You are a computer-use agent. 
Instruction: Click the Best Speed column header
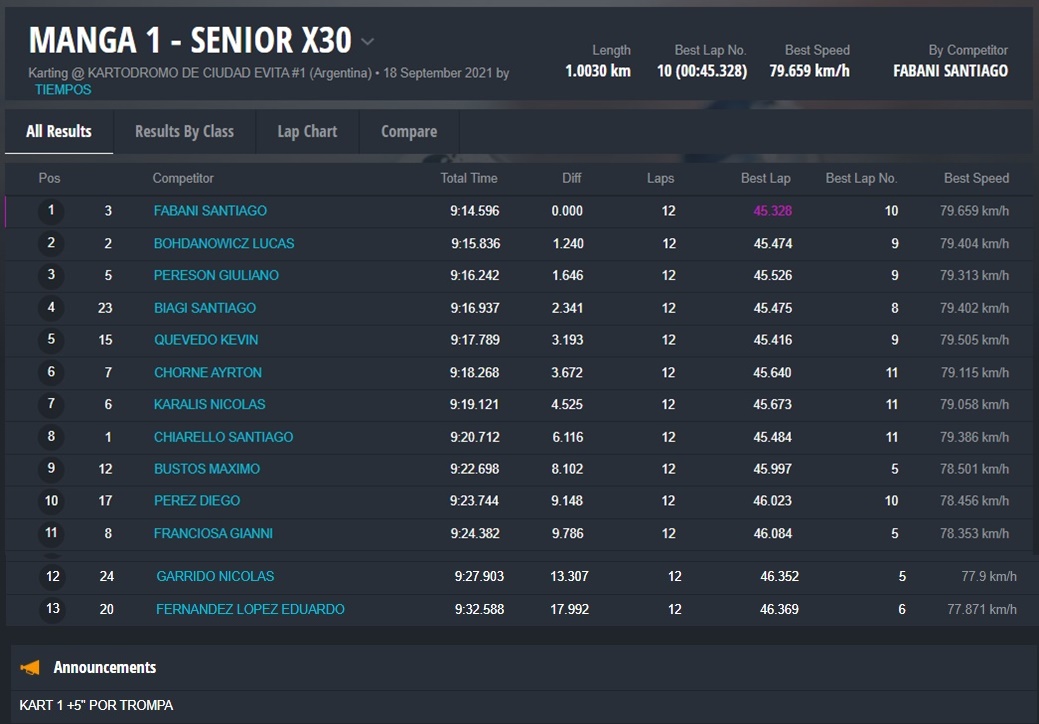[976, 178]
